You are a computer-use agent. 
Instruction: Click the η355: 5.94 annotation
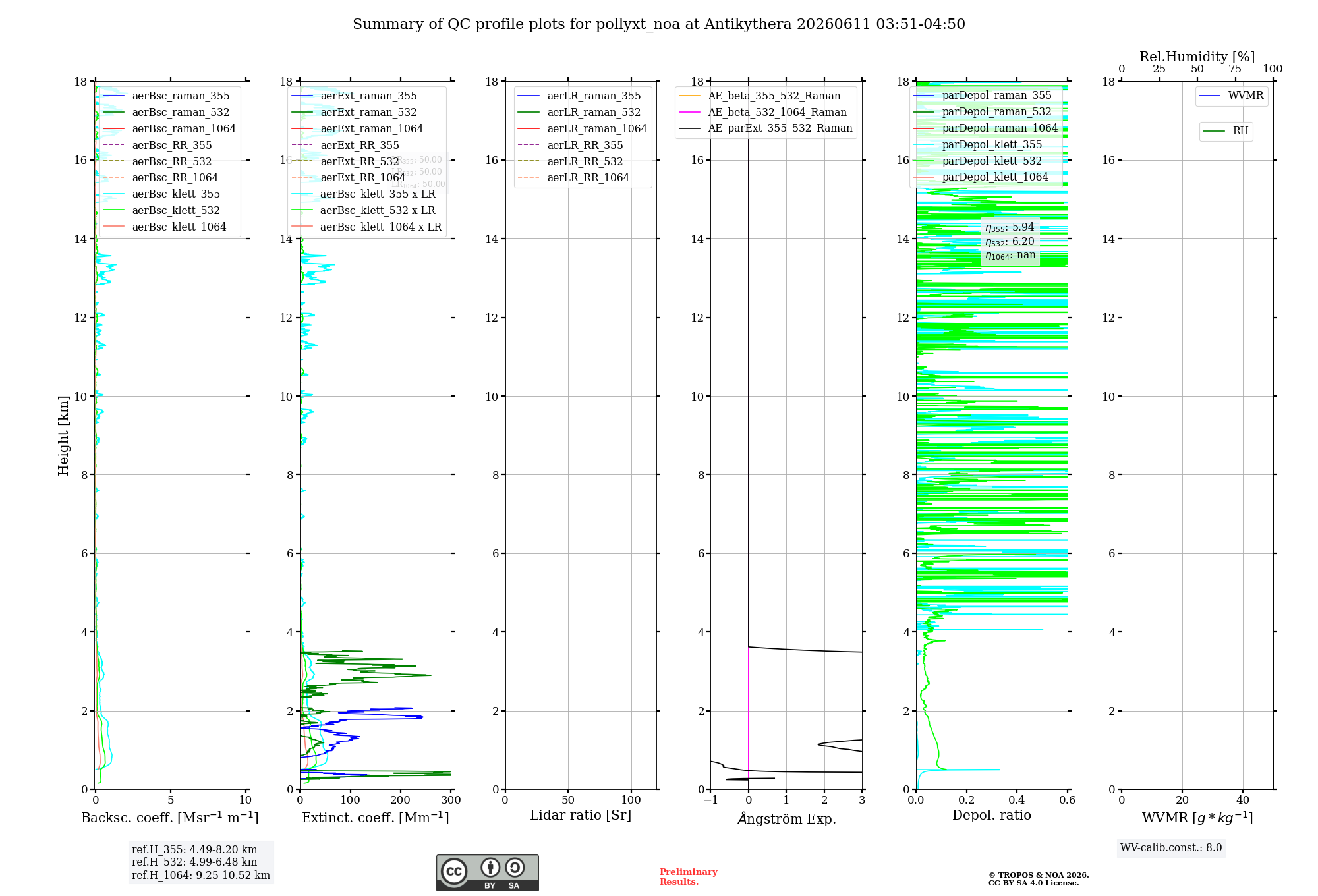click(1010, 227)
